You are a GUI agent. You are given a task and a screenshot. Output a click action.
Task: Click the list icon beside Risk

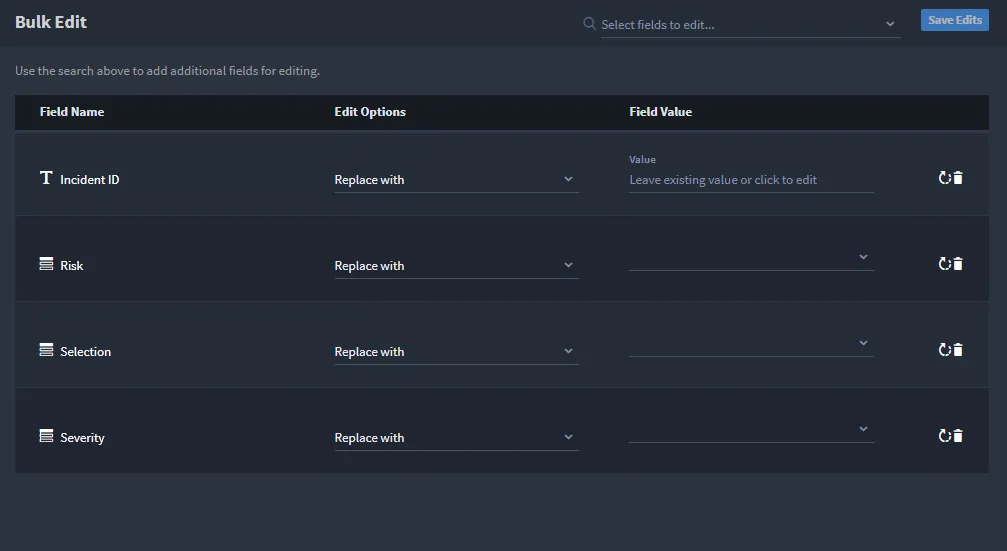click(46, 264)
